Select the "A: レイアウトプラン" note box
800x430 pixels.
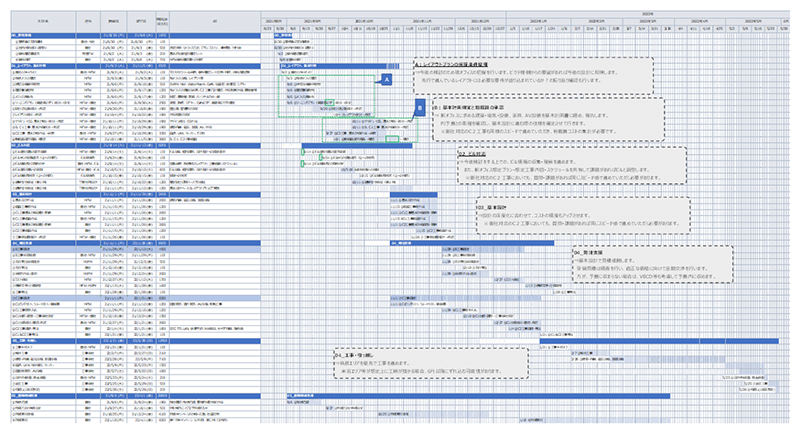point(530,77)
